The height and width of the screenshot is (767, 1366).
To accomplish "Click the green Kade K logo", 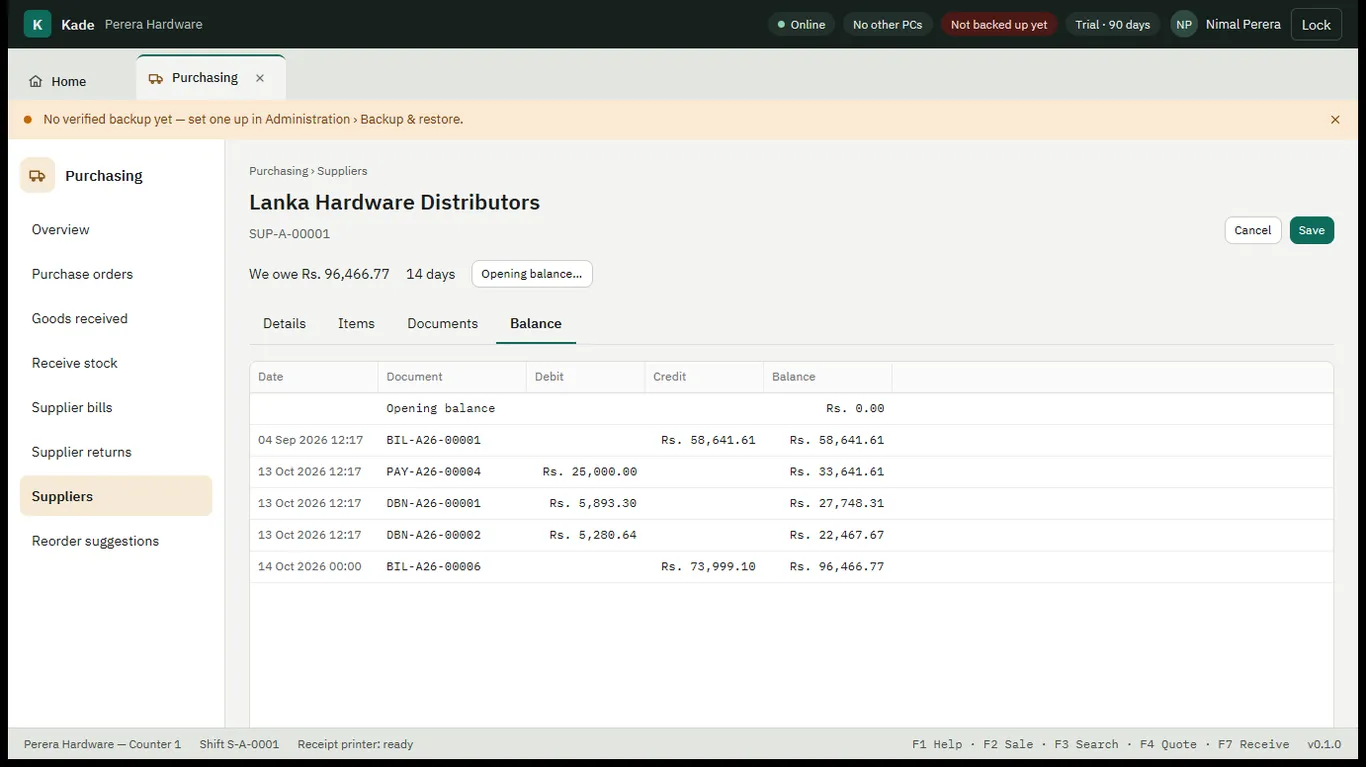I will [37, 24].
